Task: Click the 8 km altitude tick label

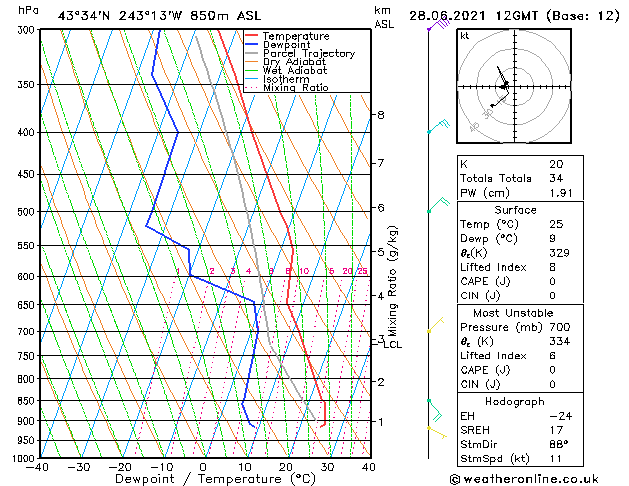Action: [381, 115]
